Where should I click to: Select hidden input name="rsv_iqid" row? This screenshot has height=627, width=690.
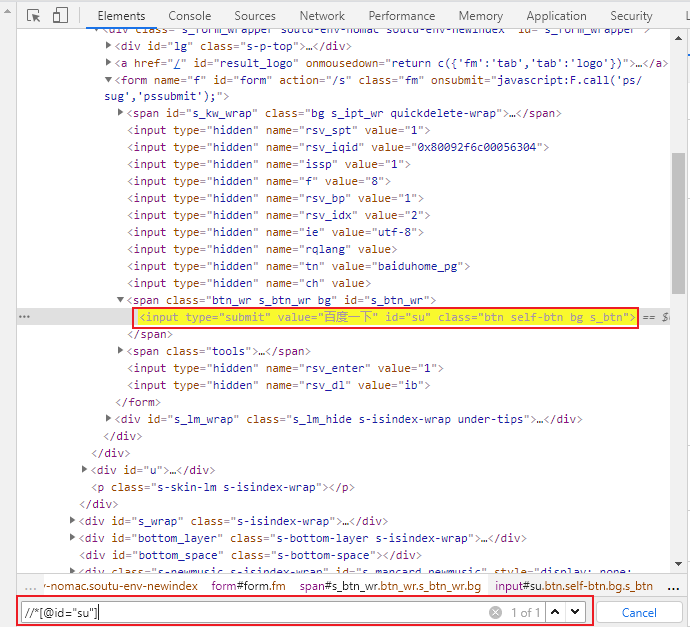tap(338, 147)
